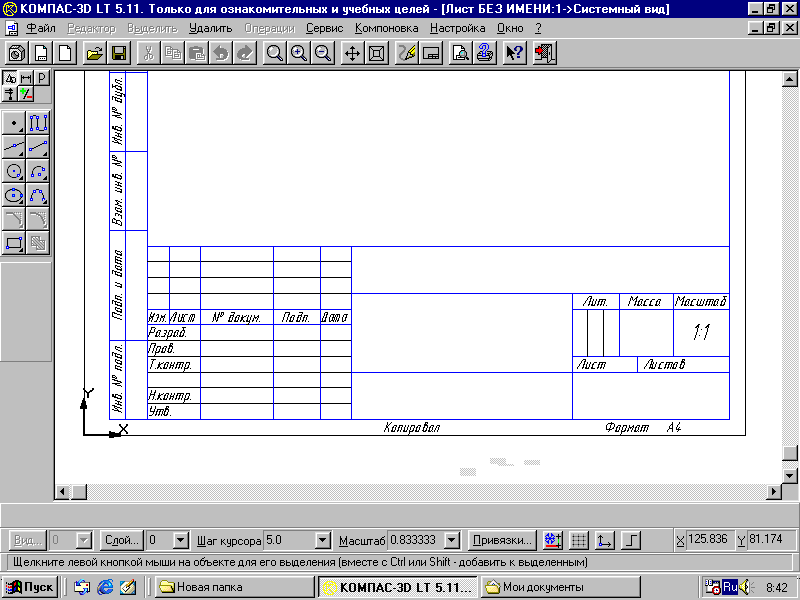The image size is (800, 600).
Task: Click the cursor step value 5.0 field
Action: (x=289, y=540)
